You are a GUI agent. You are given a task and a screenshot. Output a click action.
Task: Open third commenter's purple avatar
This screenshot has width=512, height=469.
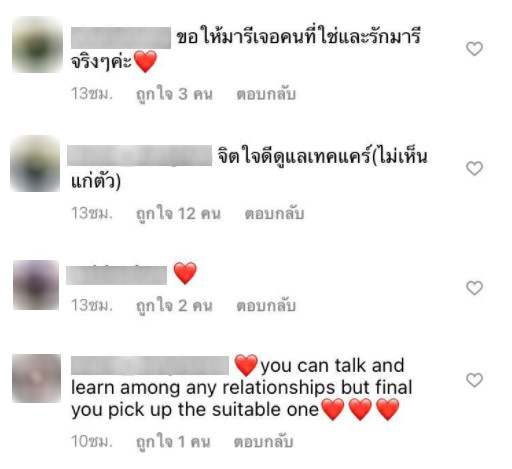pyautogui.click(x=36, y=285)
